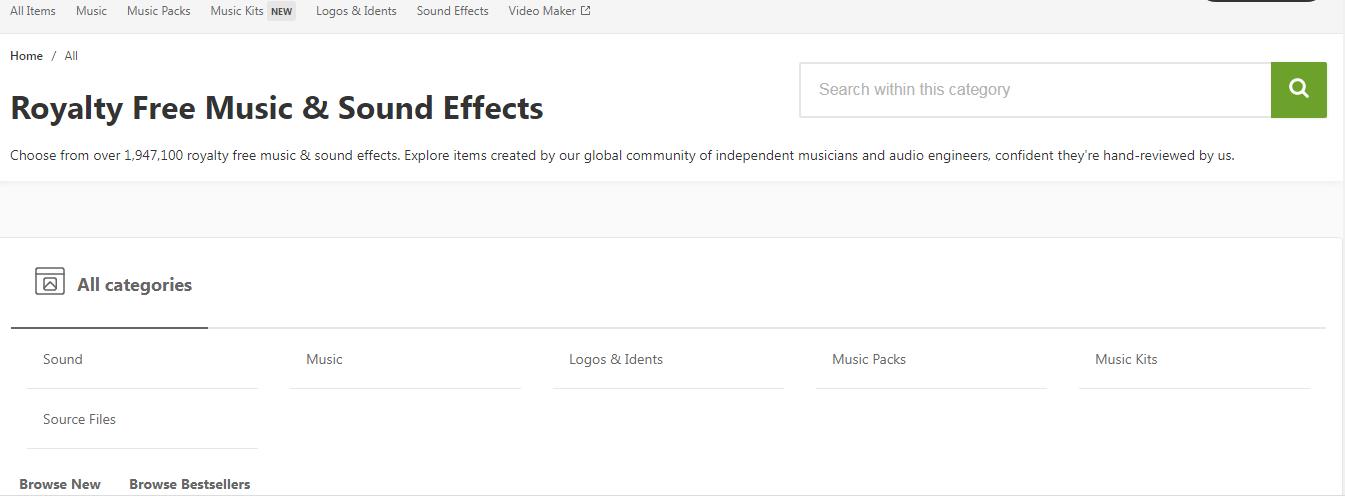1345x499 pixels.
Task: Choose the Sound category
Action: coord(142,359)
